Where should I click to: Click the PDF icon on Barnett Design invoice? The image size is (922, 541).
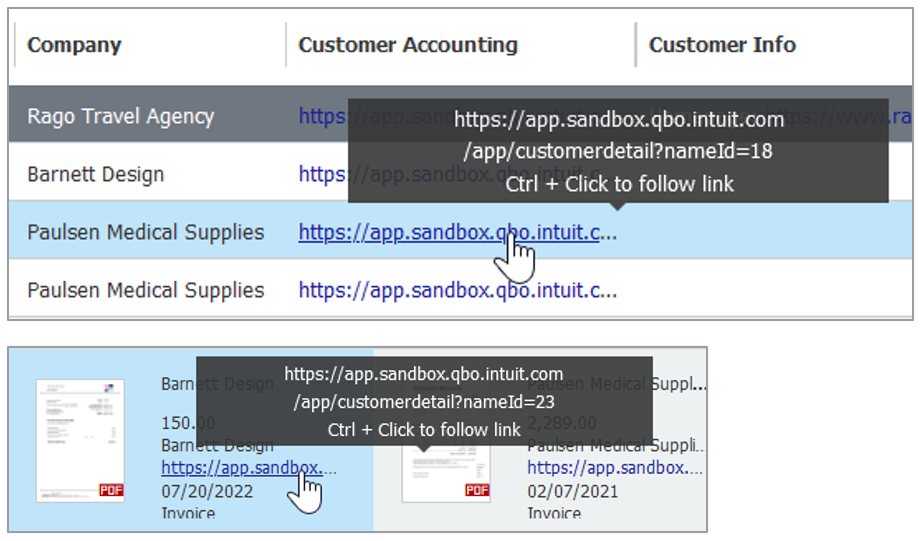111,490
